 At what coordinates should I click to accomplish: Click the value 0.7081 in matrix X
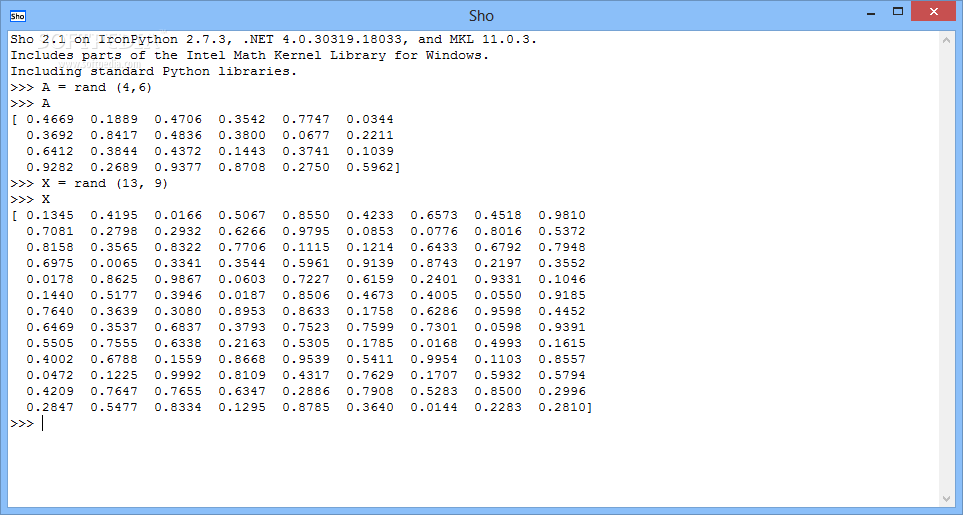pos(50,231)
